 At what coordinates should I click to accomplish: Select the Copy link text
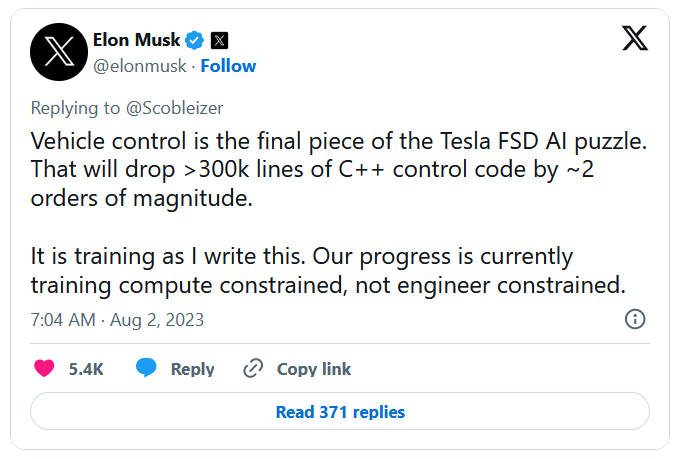[314, 369]
